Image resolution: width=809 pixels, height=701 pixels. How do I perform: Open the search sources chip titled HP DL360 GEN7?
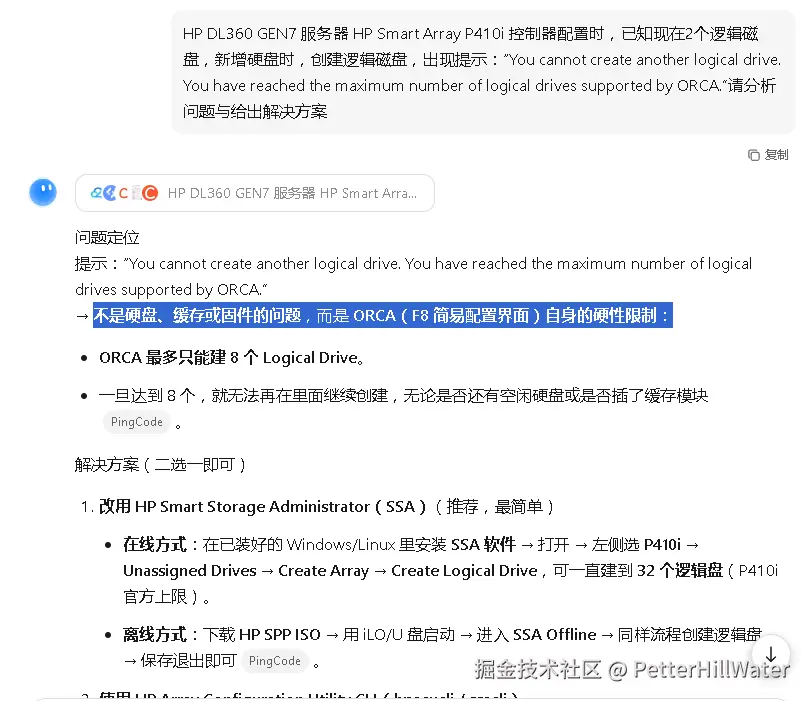pos(255,193)
